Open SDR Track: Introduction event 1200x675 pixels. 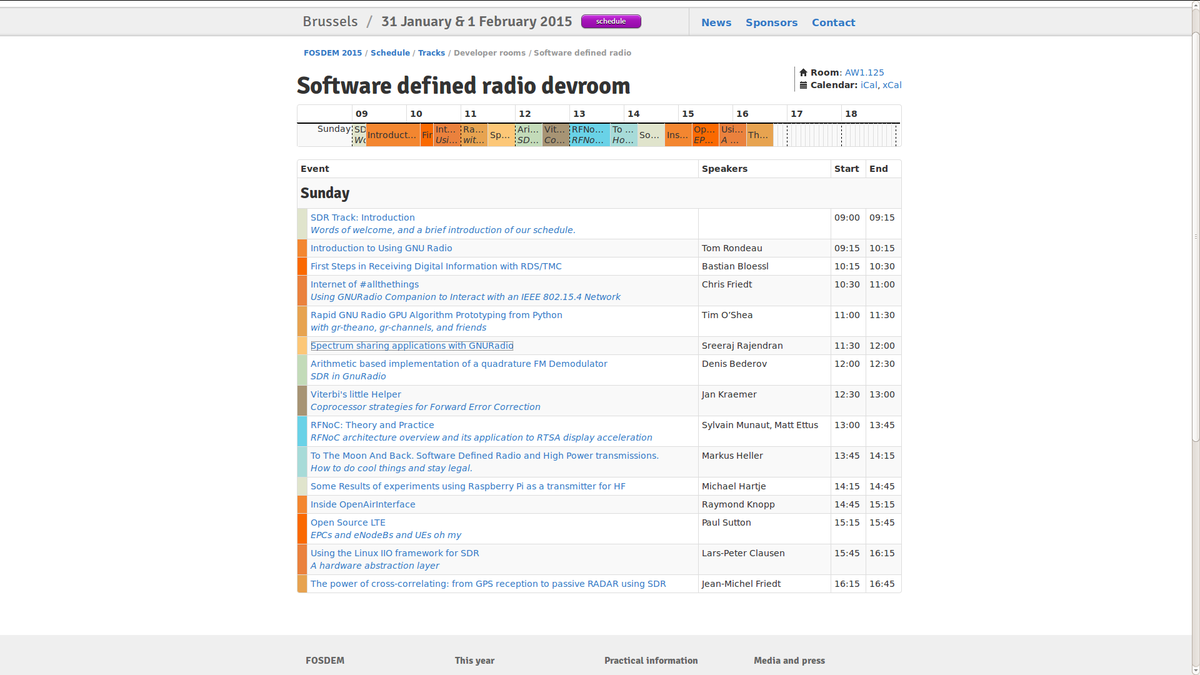362,217
